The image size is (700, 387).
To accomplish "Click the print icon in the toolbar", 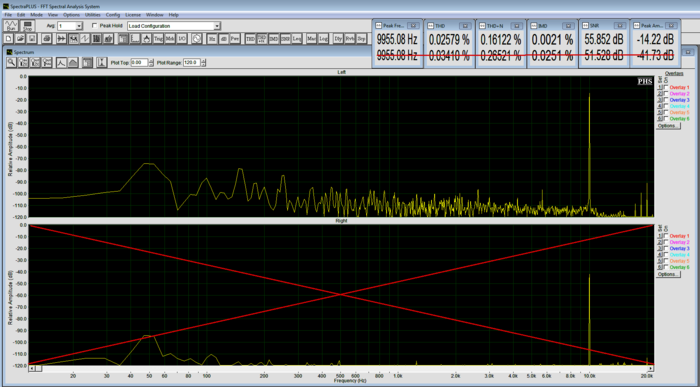I will [46, 39].
